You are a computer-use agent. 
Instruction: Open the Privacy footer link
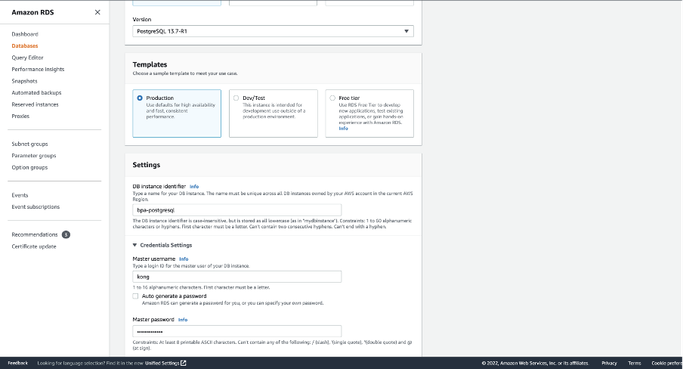609,363
